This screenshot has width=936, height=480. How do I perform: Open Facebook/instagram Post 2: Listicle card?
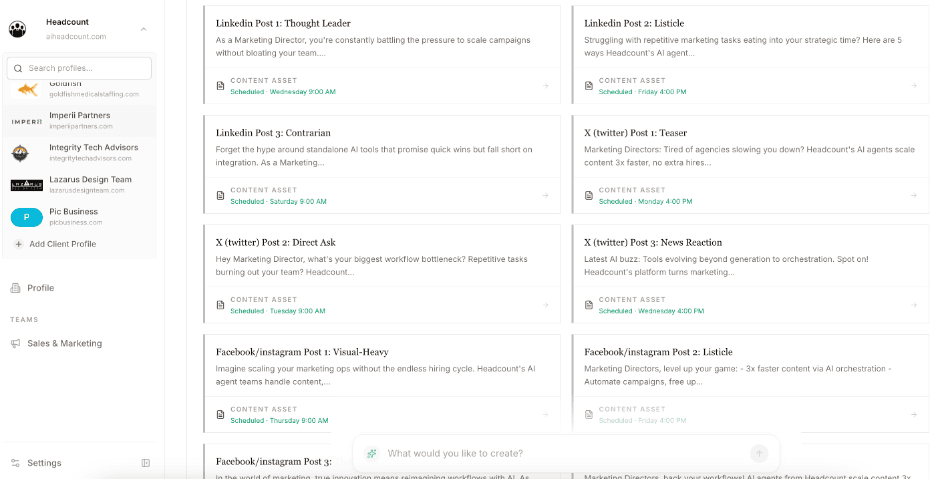point(750,383)
